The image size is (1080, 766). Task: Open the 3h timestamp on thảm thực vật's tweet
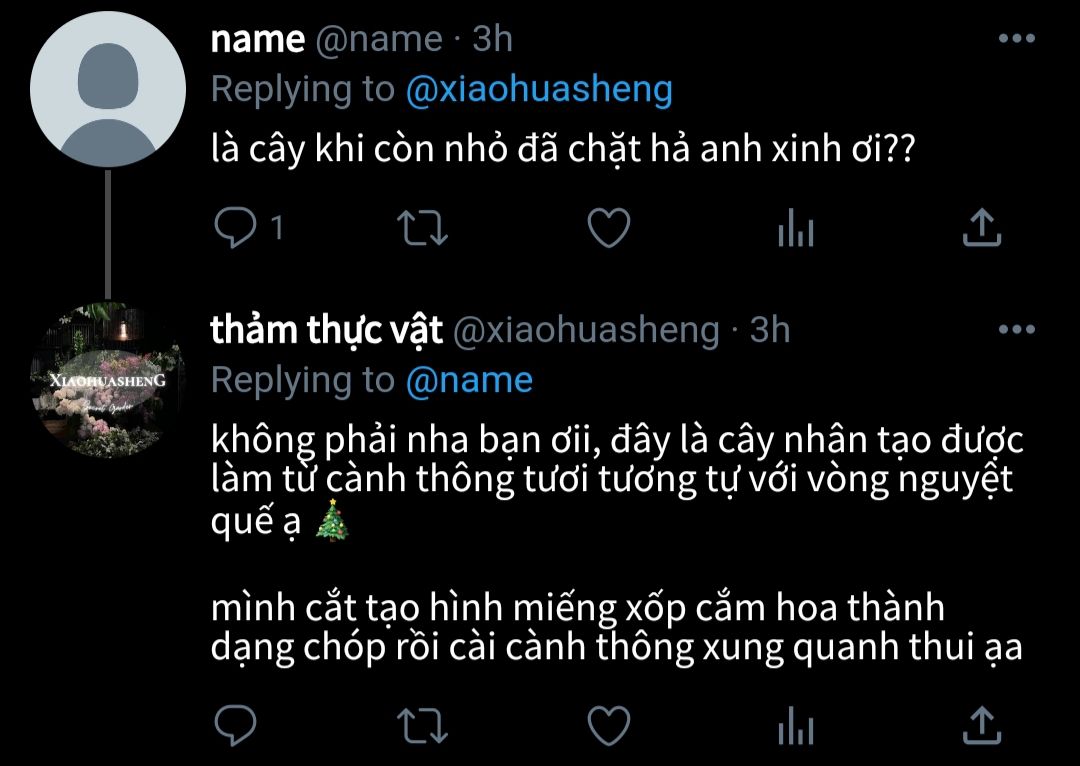(769, 330)
